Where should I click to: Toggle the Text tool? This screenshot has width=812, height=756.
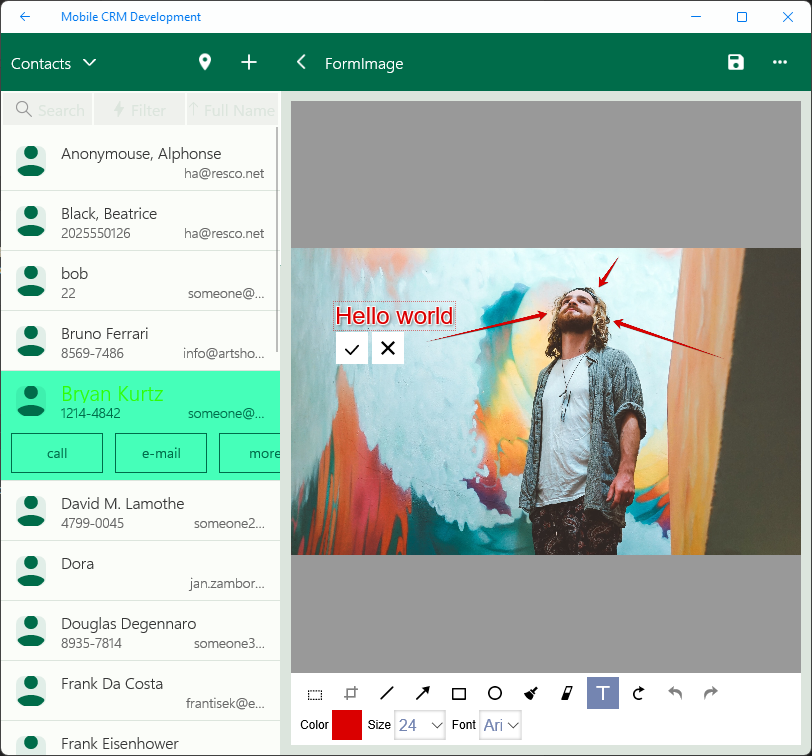pyautogui.click(x=603, y=693)
